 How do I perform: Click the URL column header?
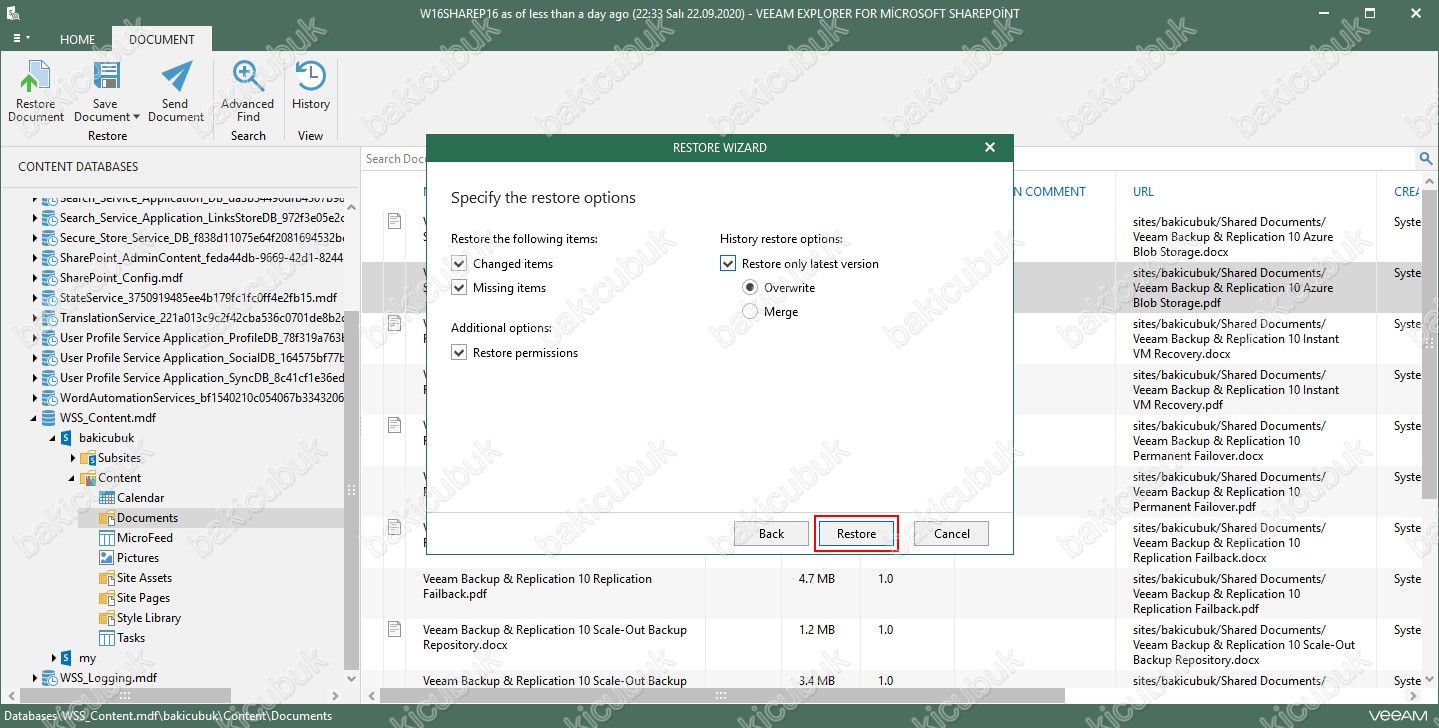pos(1143,192)
